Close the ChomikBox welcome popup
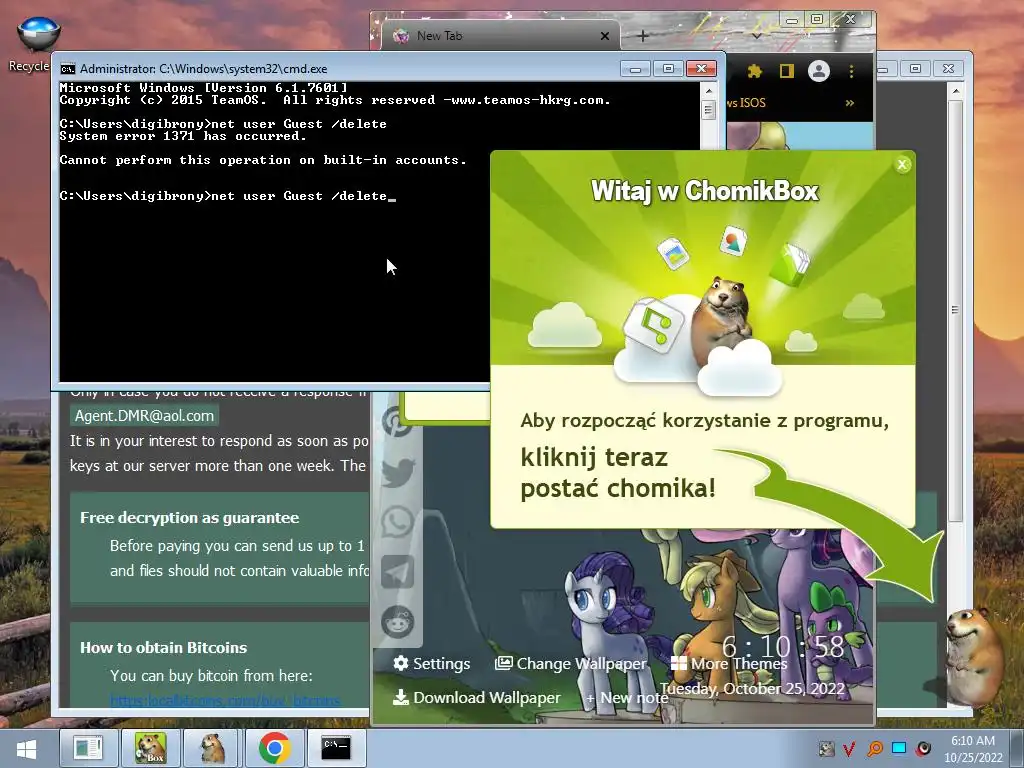The image size is (1024, 768). (902, 165)
